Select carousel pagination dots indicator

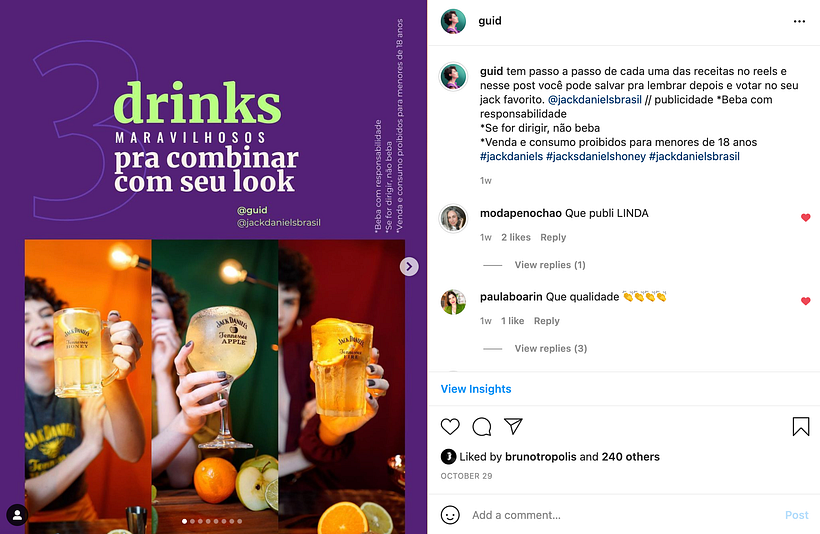click(211, 521)
